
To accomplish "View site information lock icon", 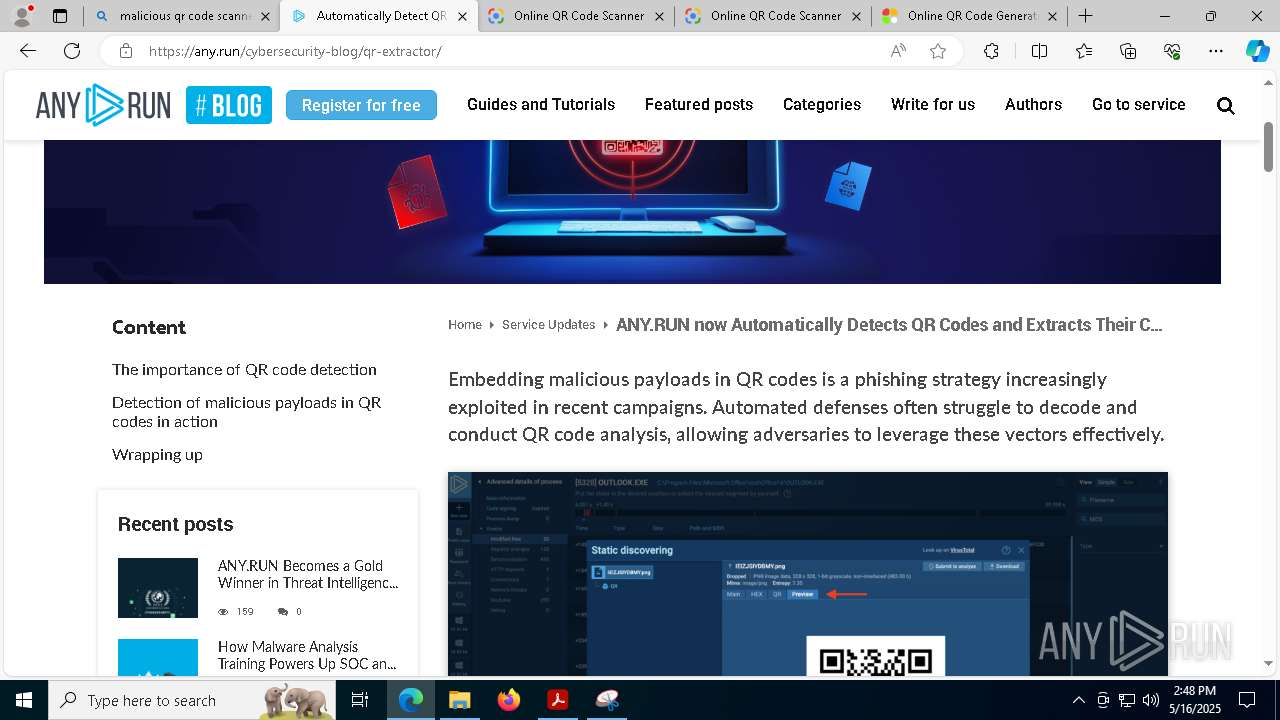I will pos(125,51).
